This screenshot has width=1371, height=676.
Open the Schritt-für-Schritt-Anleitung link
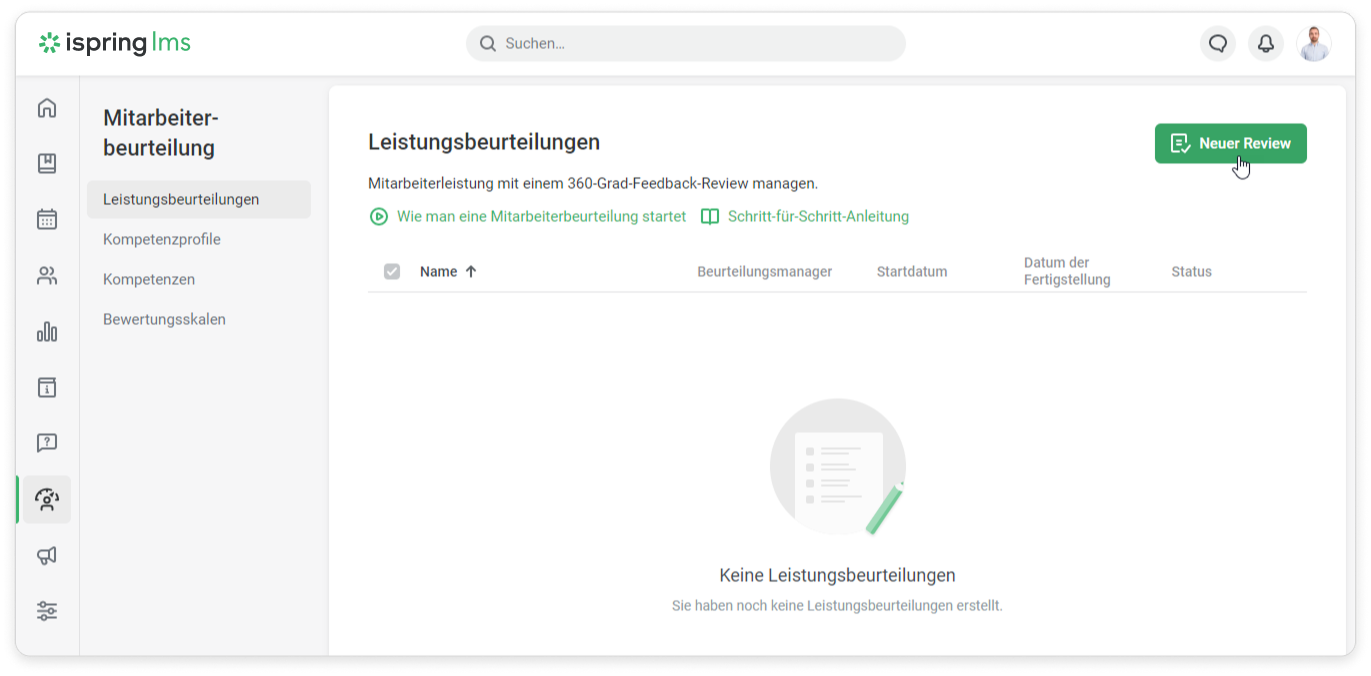pyautogui.click(x=817, y=217)
